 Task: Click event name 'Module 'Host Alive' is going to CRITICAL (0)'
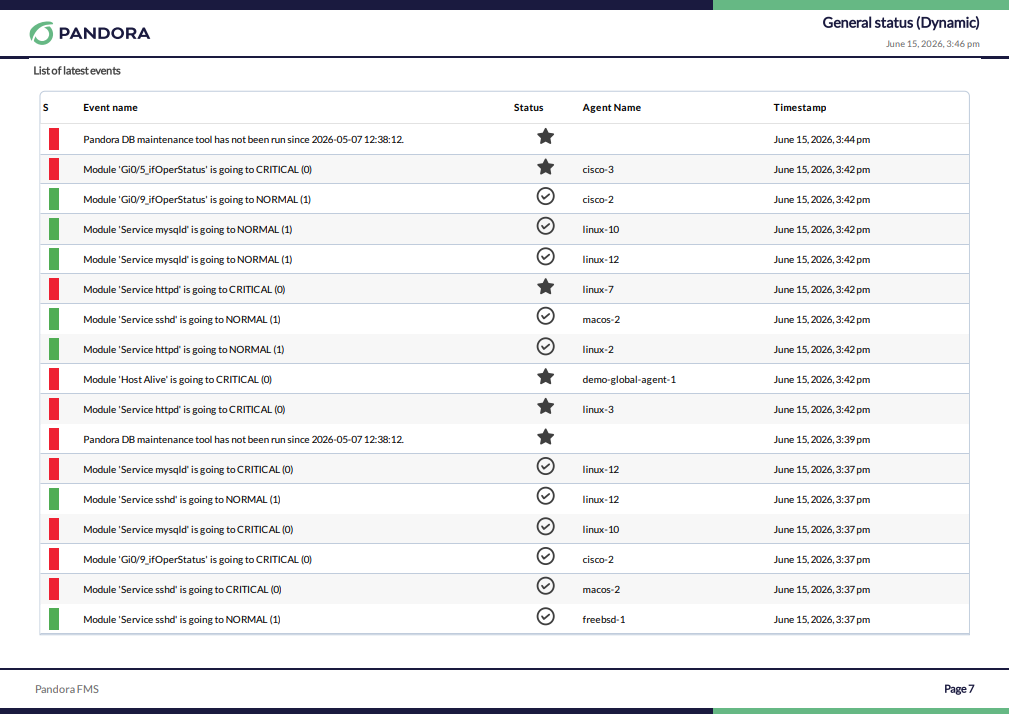178,380
